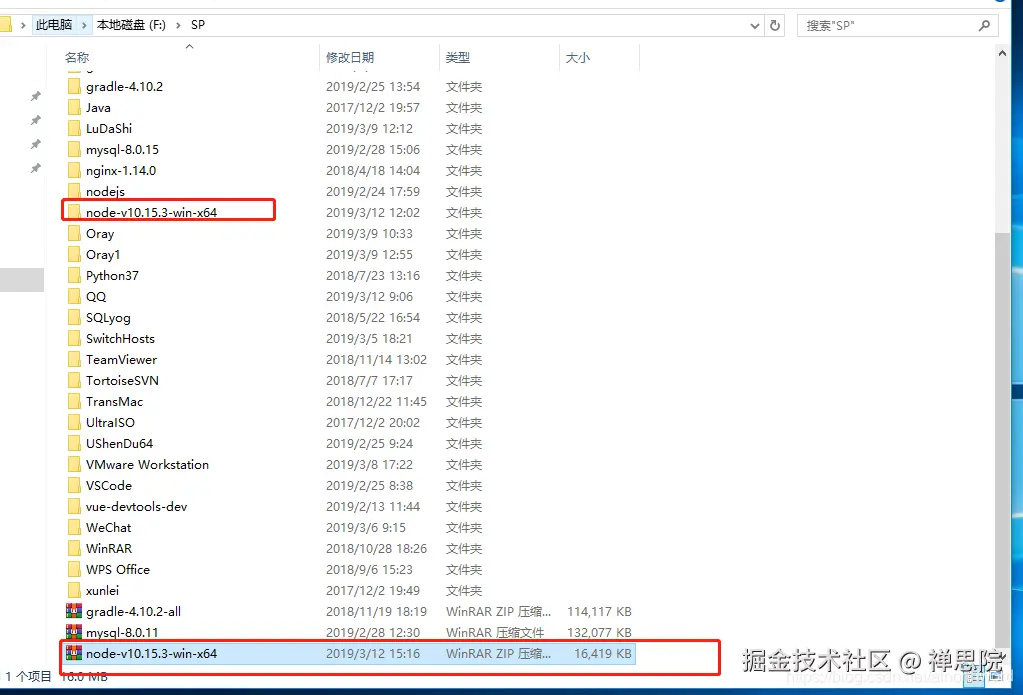
Task: Select the WeChat folder name
Action: coord(108,527)
